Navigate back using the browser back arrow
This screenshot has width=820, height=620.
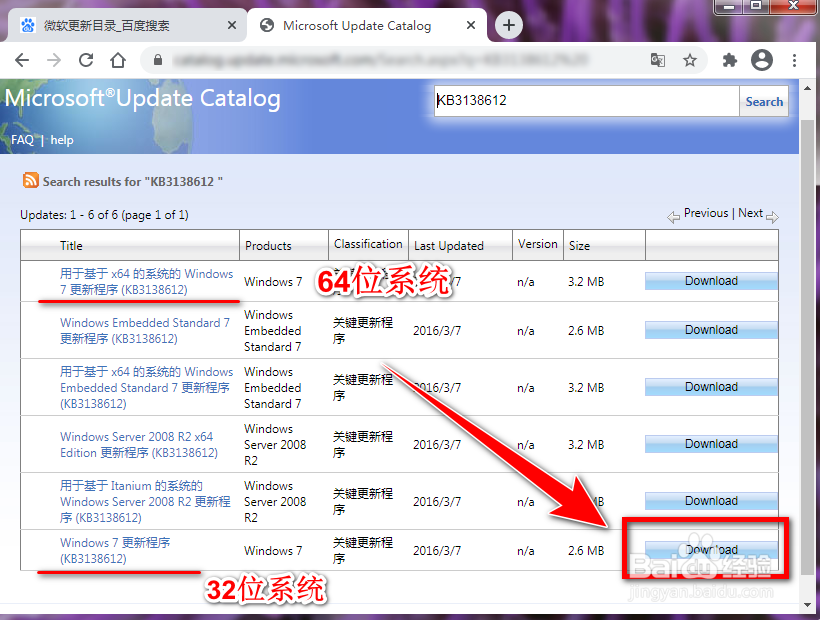coord(22,61)
